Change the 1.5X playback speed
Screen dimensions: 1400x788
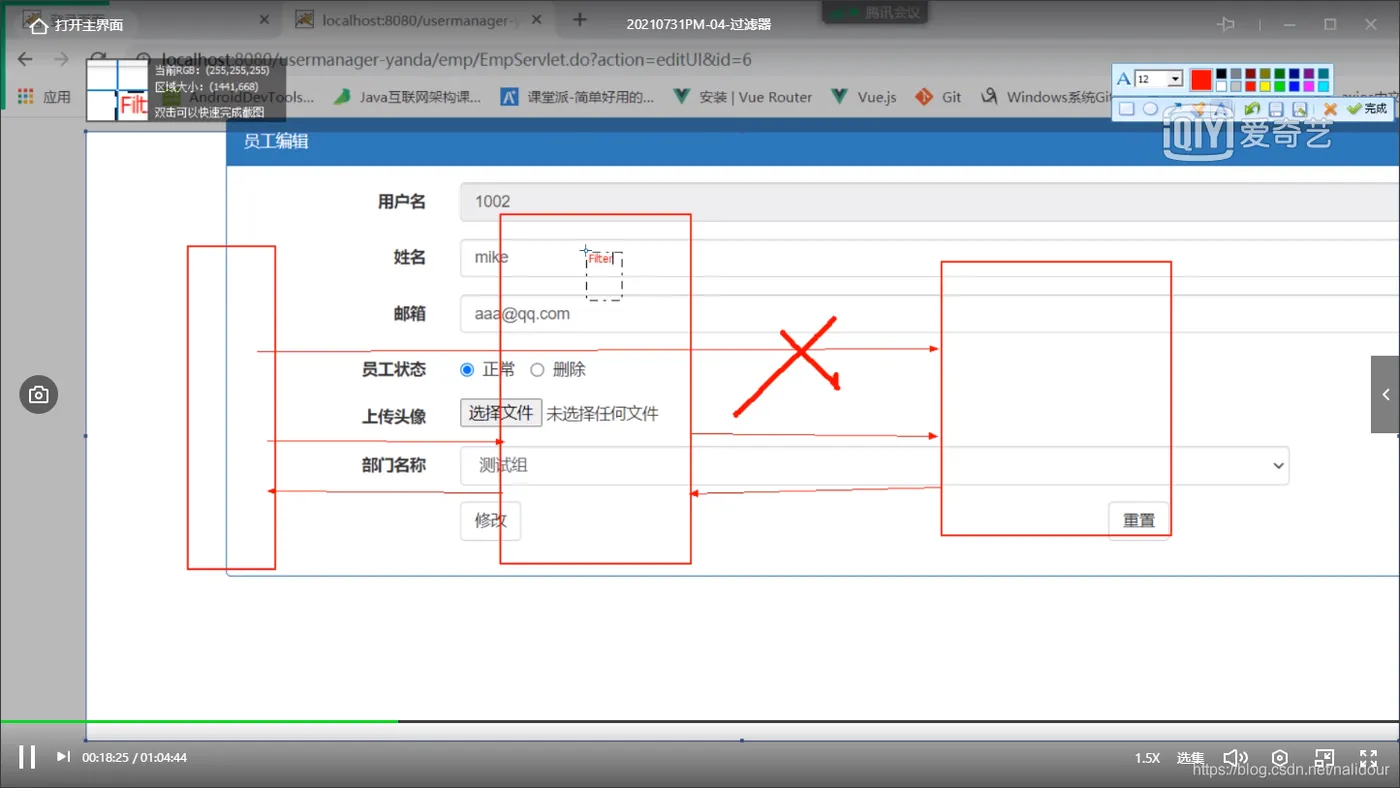(1147, 758)
